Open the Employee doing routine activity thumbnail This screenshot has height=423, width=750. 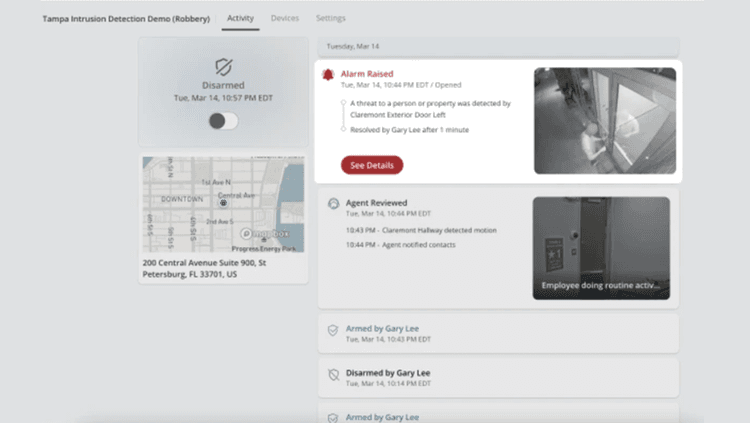click(x=601, y=248)
